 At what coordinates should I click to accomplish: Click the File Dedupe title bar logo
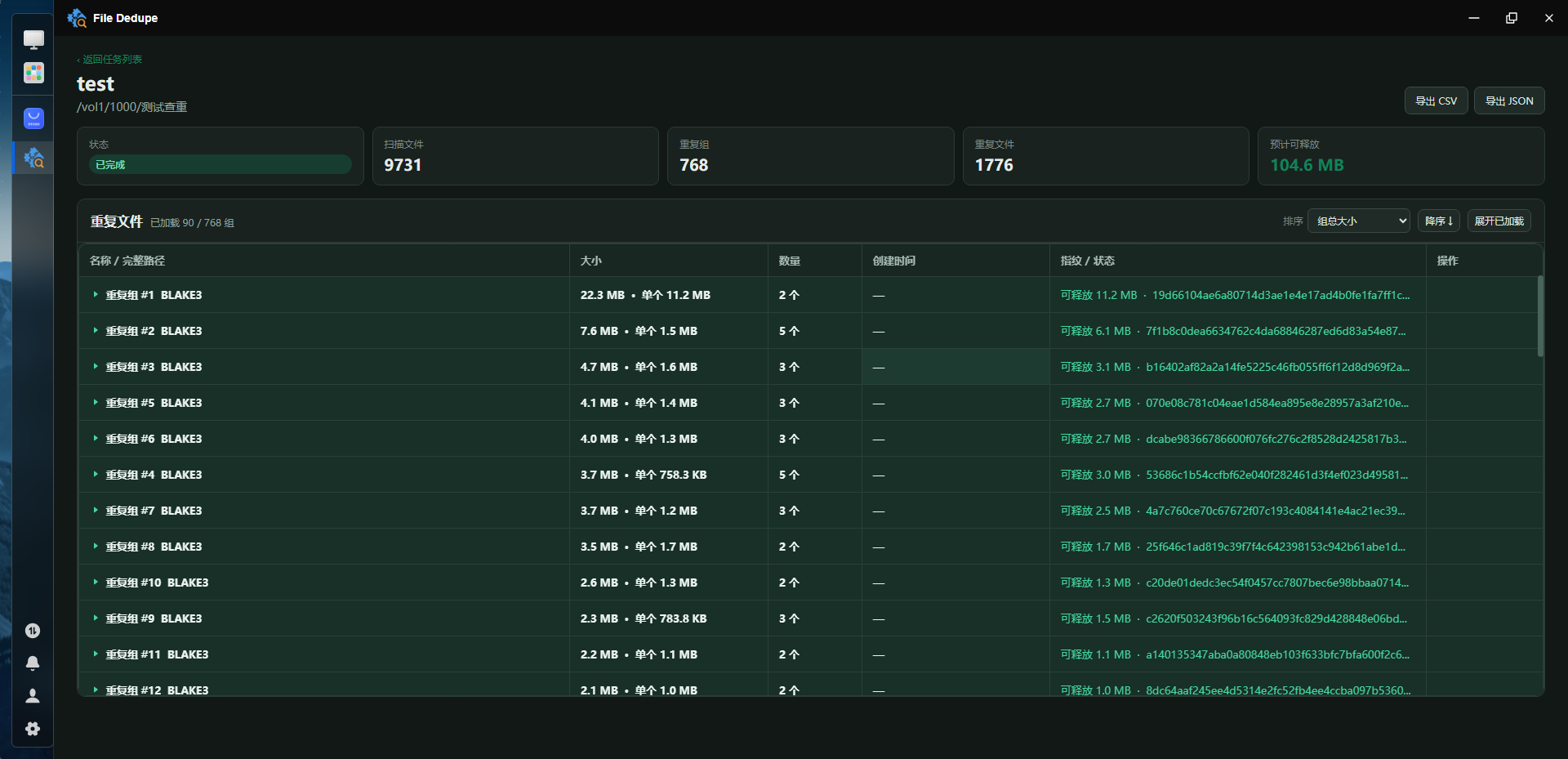[77, 18]
